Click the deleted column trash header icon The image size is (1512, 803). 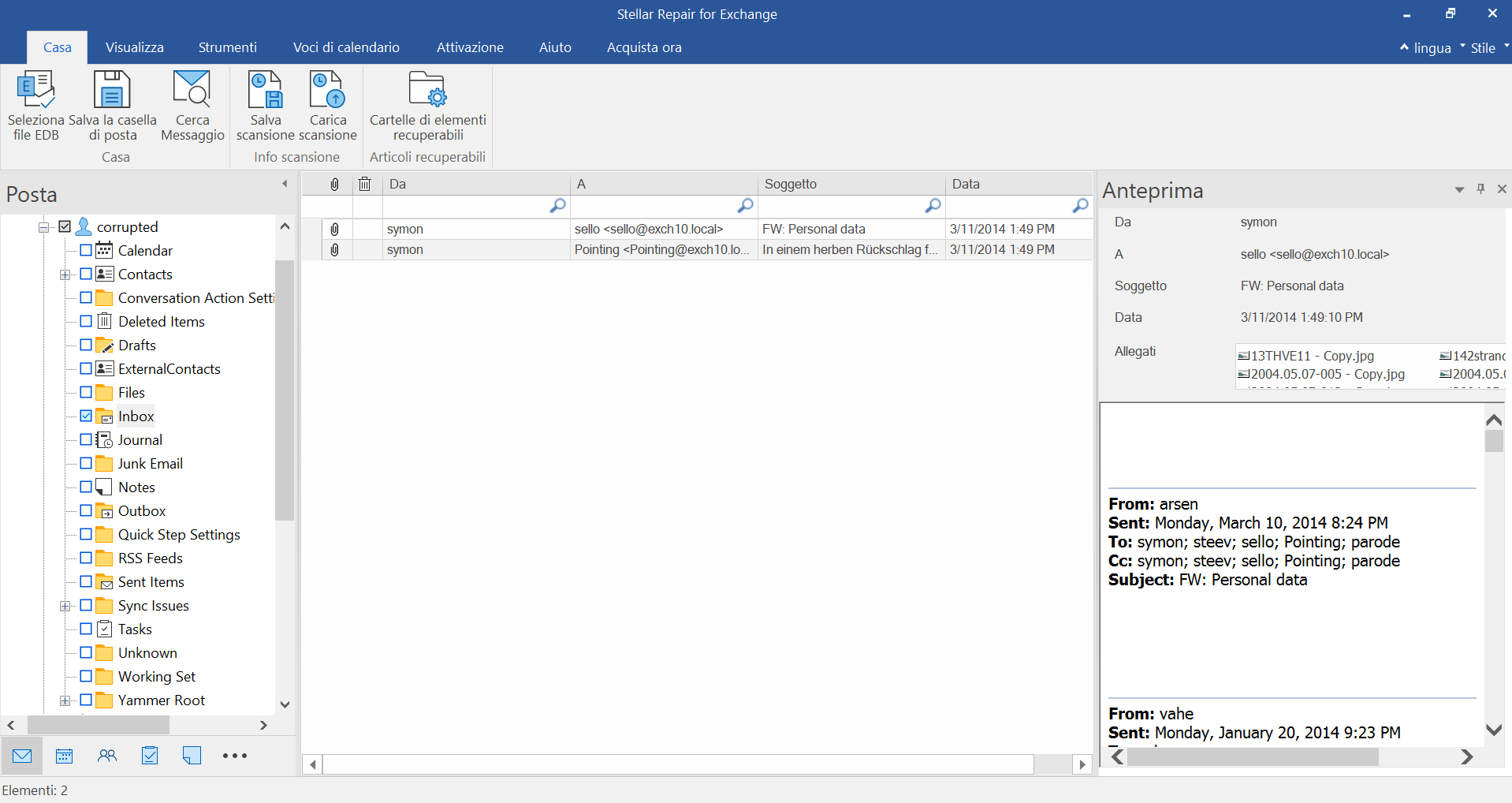point(364,185)
